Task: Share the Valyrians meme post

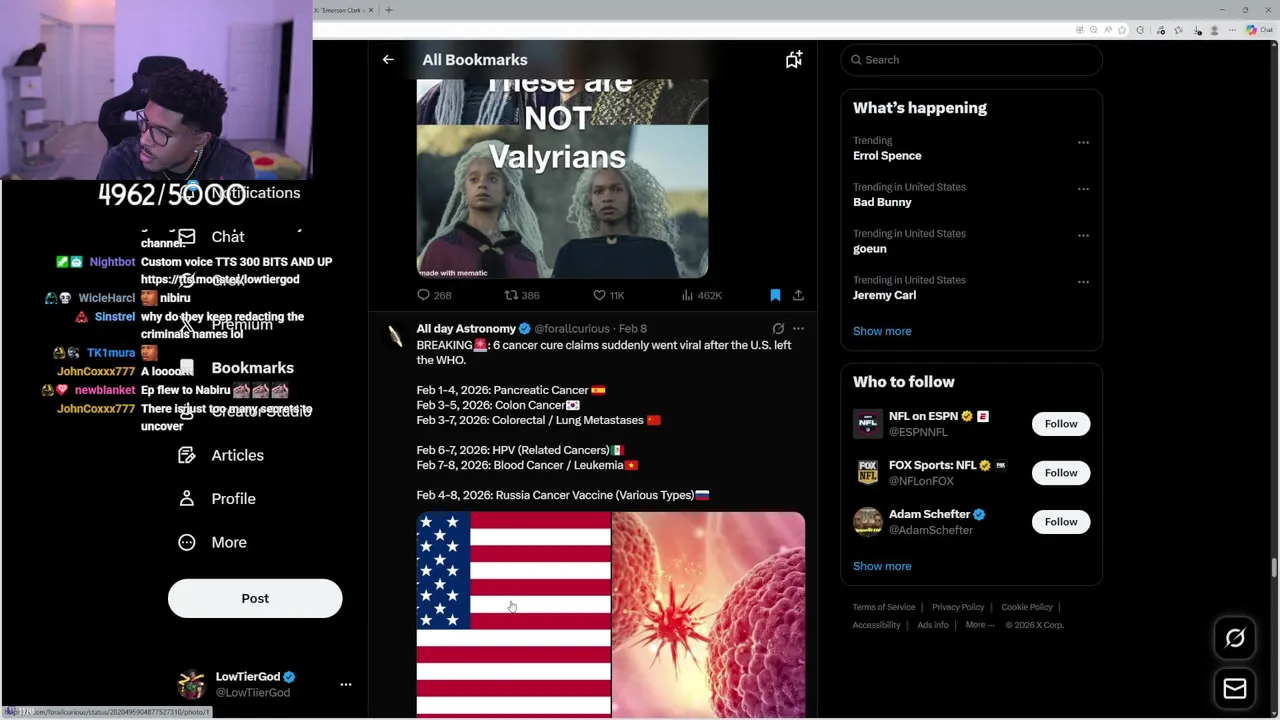Action: [798, 295]
